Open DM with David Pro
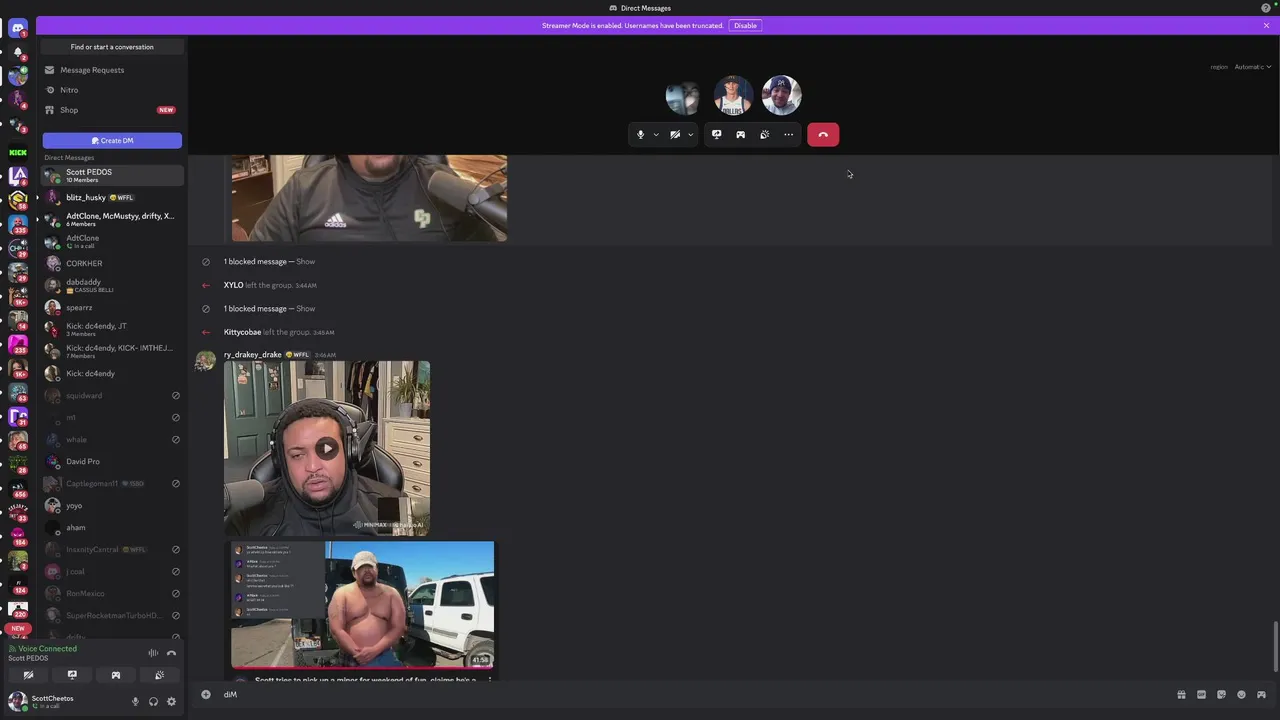The height and width of the screenshot is (720, 1280). pos(112,461)
